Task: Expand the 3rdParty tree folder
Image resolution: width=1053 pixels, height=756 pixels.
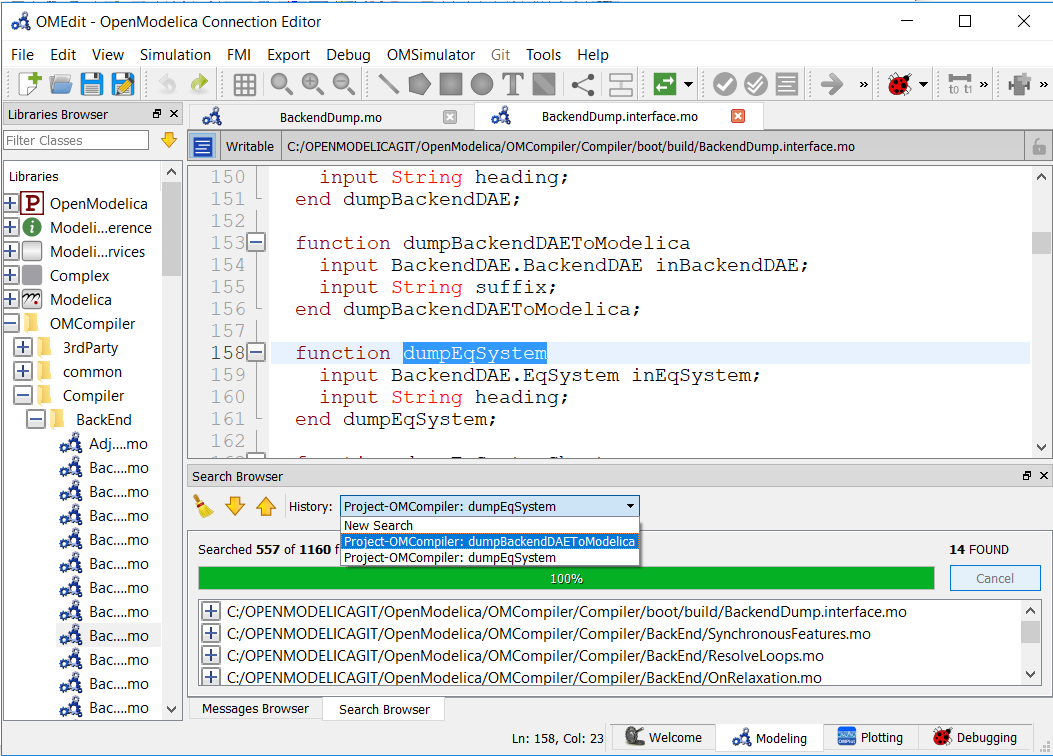Action: pyautogui.click(x=23, y=348)
